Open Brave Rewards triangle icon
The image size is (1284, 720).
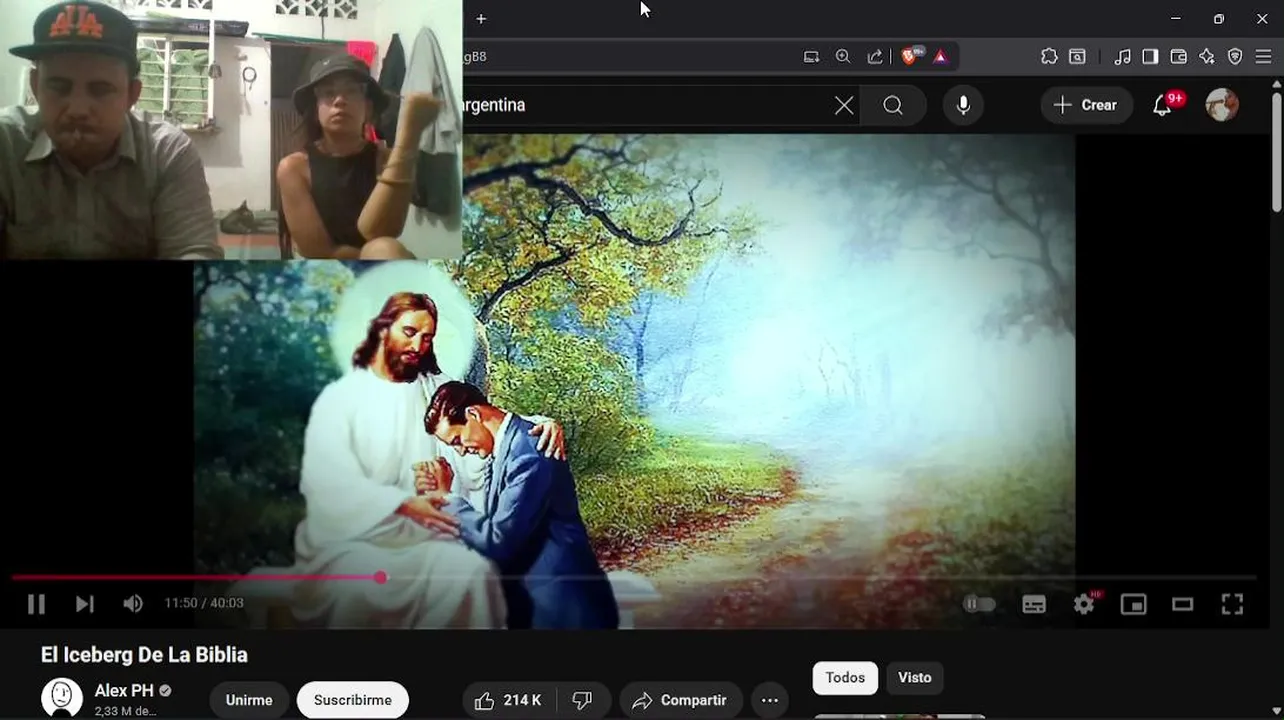[x=940, y=57]
